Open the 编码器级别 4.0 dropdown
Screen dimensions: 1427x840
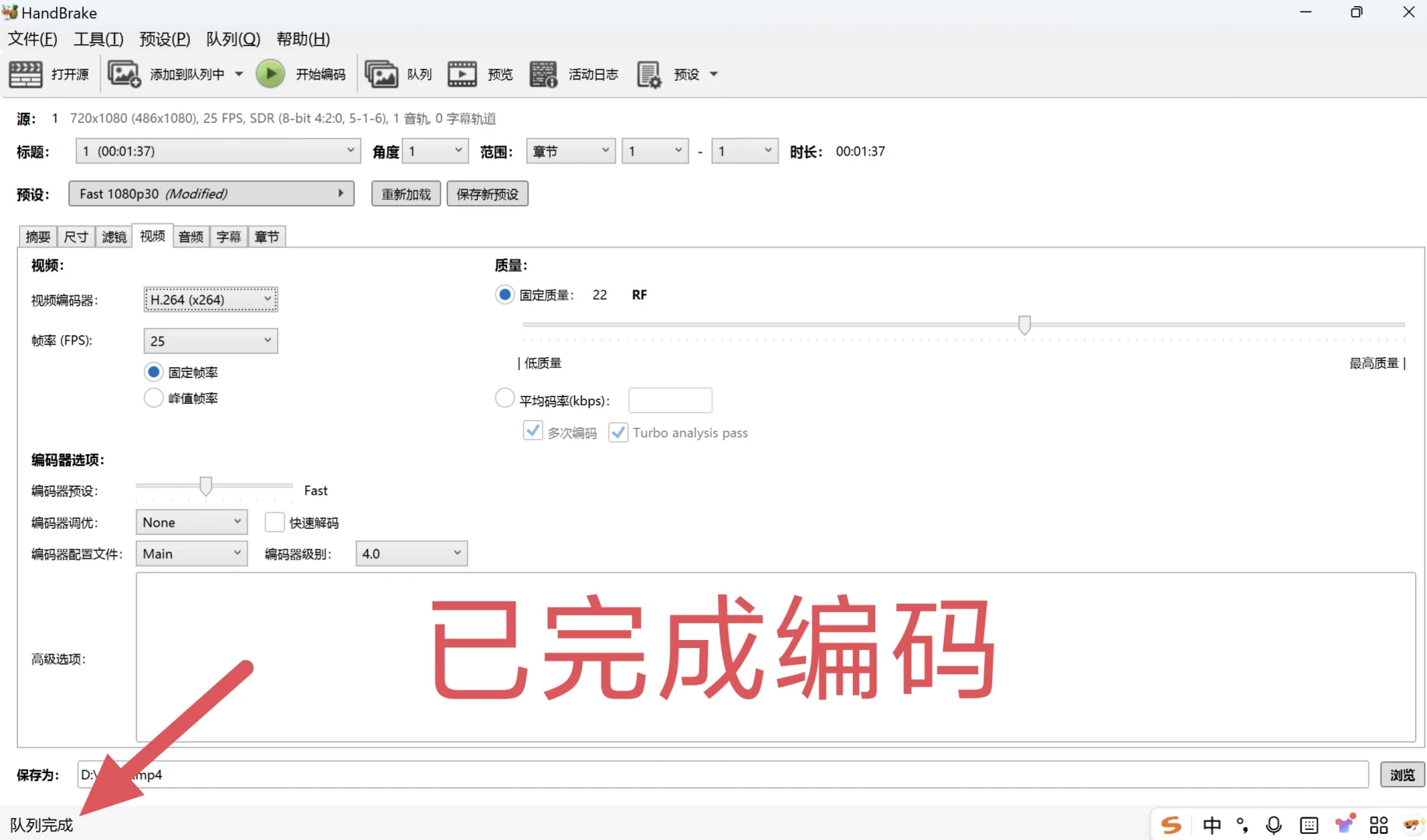(411, 553)
